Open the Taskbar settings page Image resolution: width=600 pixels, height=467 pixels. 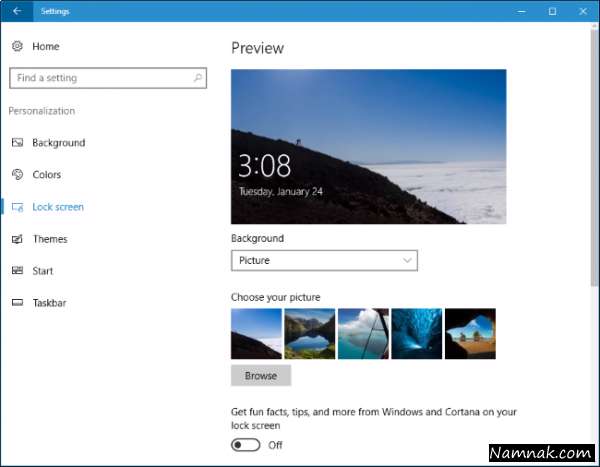click(x=49, y=303)
